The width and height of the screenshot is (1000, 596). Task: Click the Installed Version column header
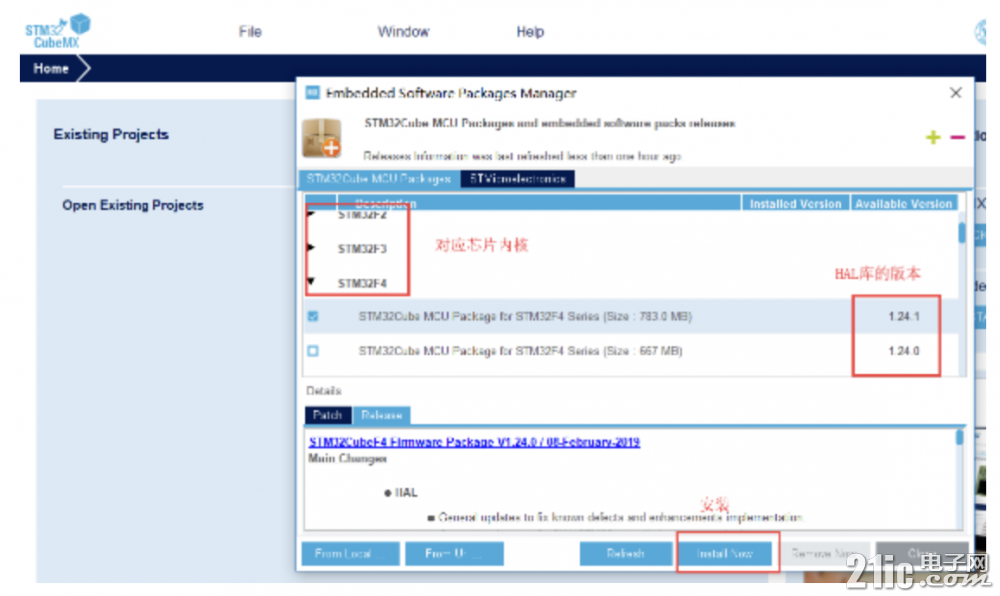click(x=795, y=203)
